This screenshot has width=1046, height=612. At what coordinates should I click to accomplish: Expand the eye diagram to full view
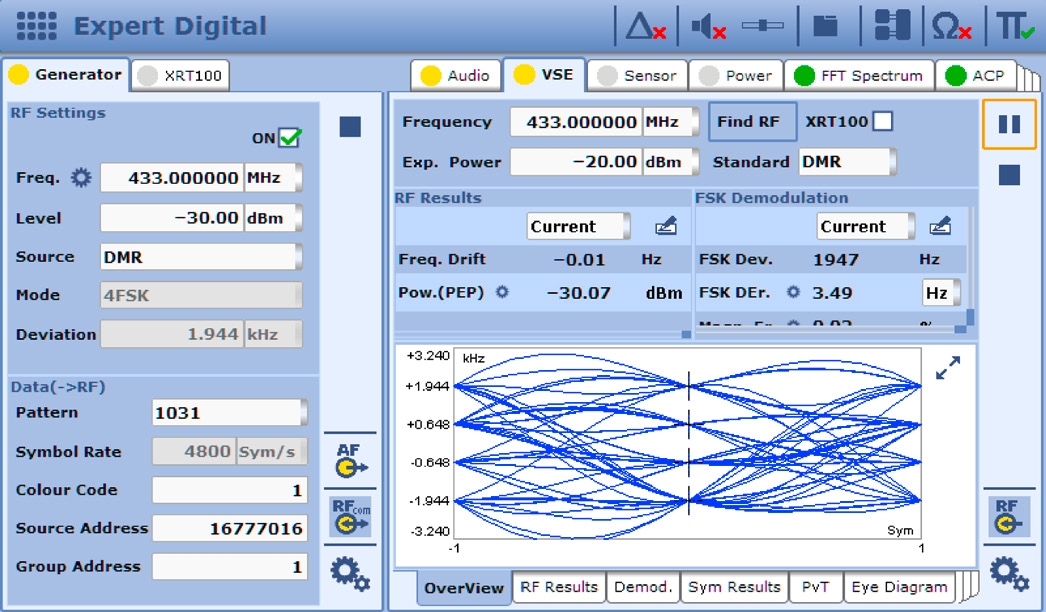coord(947,368)
